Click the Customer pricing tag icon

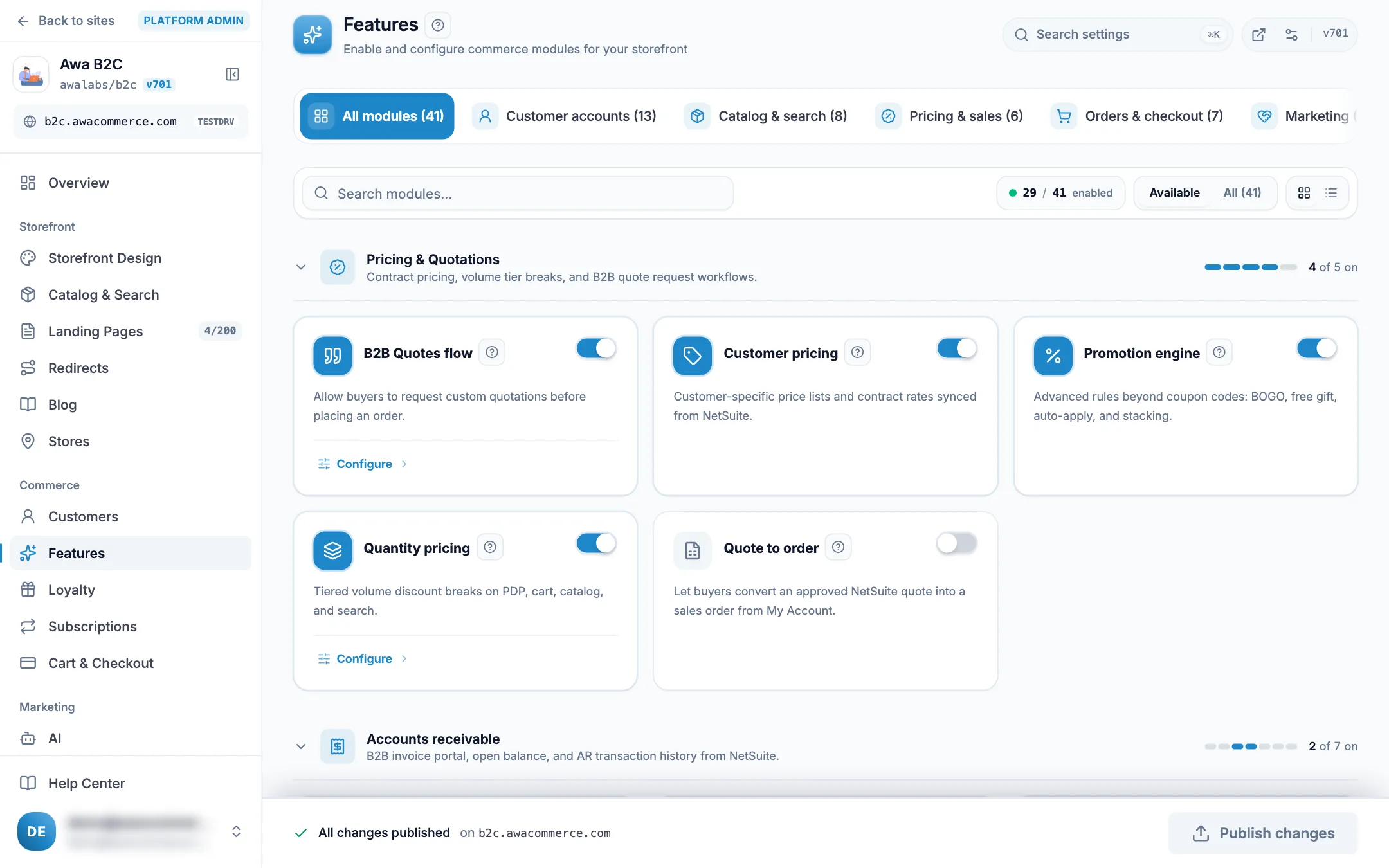click(693, 356)
